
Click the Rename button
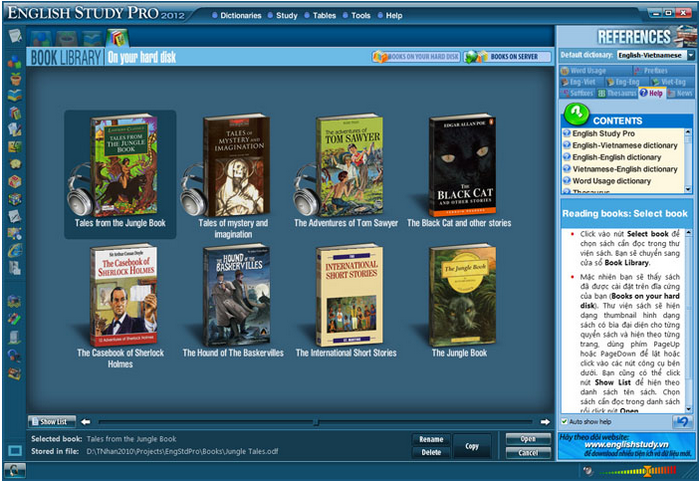click(x=430, y=439)
